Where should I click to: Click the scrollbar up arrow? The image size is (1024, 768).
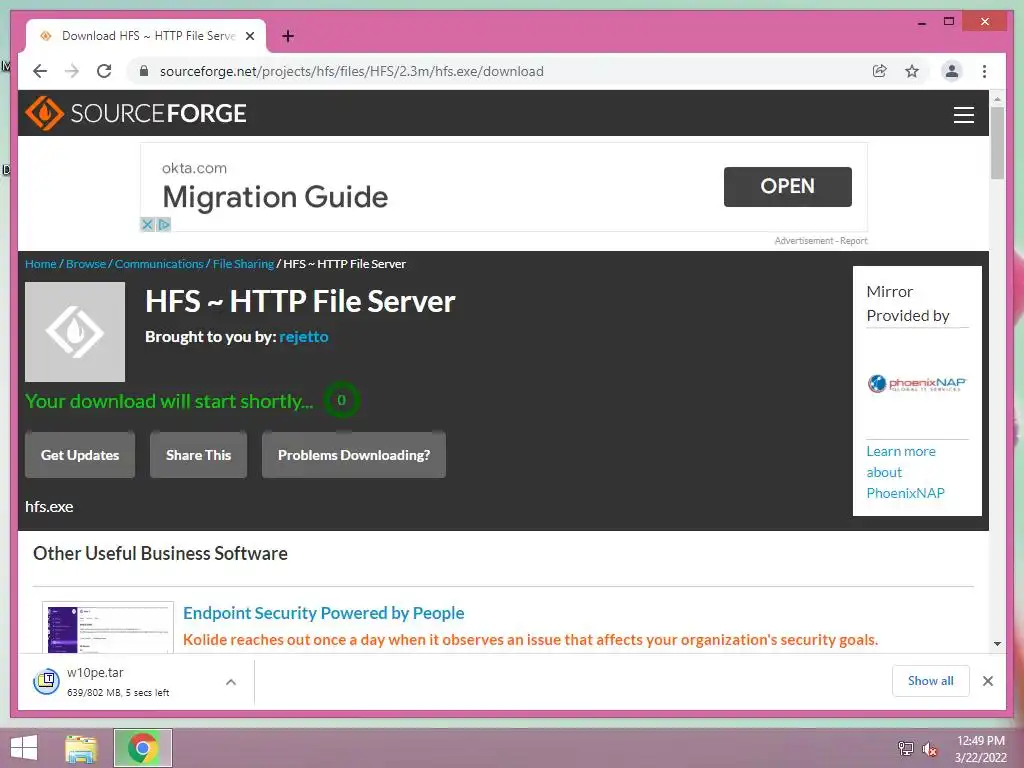pos(997,99)
